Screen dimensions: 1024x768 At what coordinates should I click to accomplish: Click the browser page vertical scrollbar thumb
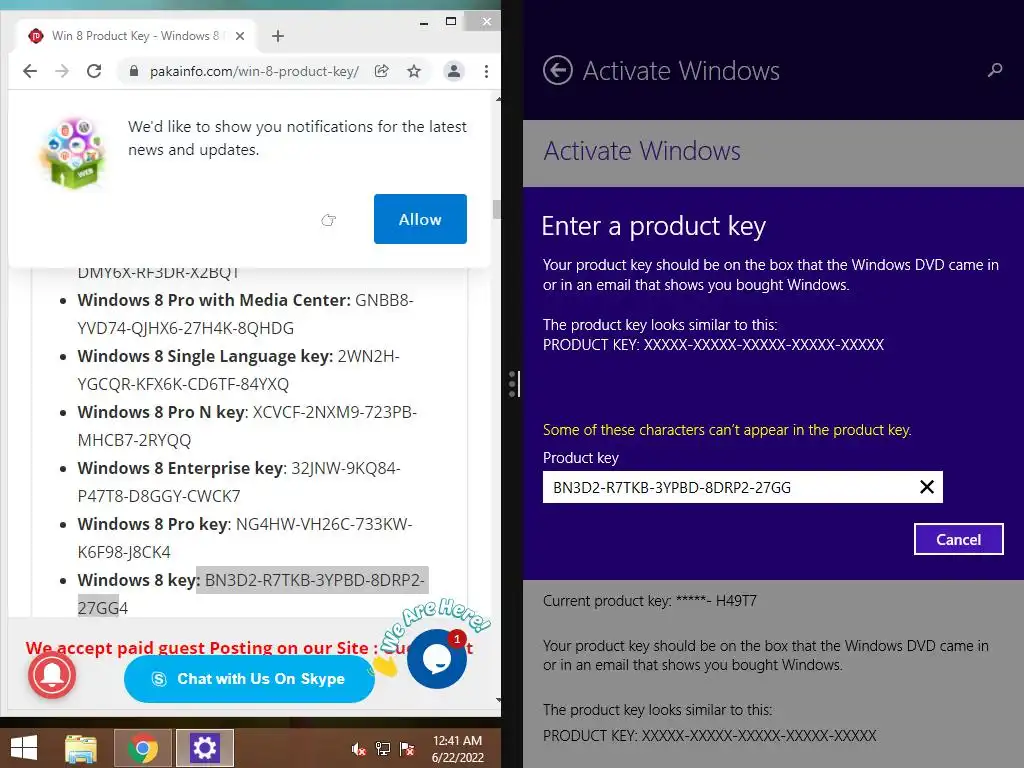tap(497, 210)
